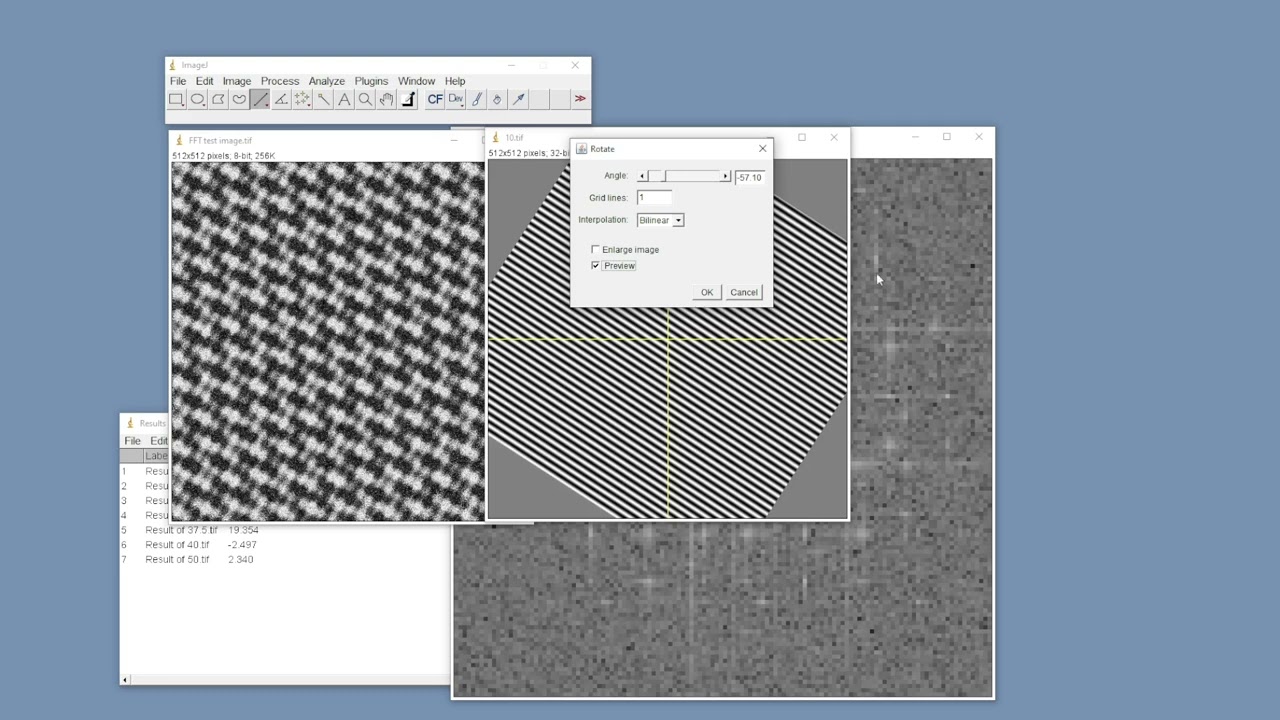Show more tools with the double arrow
Viewport: 1280px width, 720px height.
[580, 99]
